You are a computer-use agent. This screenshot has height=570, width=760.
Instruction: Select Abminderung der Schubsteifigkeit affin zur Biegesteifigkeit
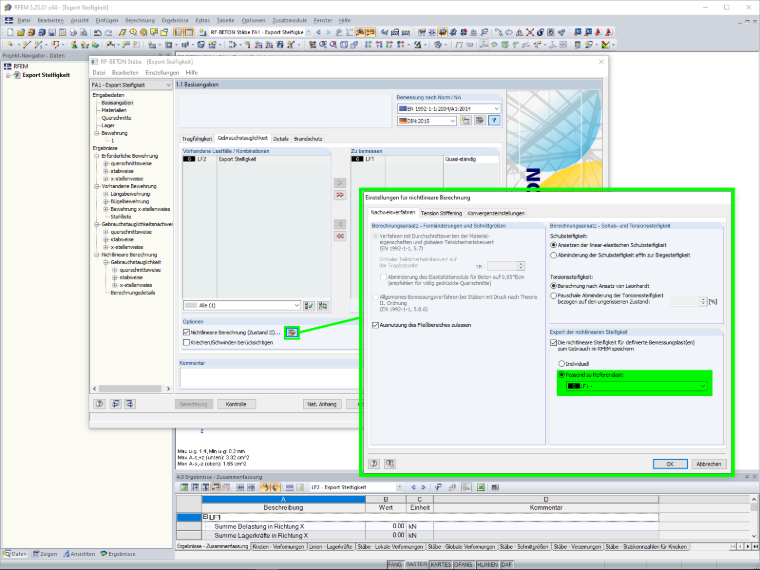point(554,255)
